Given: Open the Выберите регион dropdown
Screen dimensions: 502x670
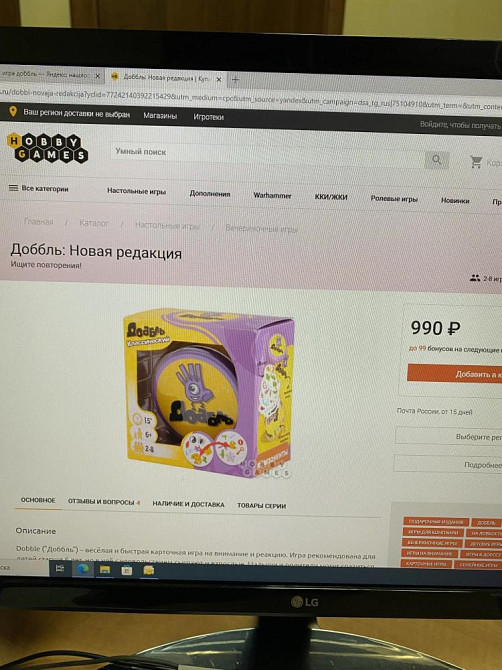Looking at the screenshot, I should click(x=448, y=436).
